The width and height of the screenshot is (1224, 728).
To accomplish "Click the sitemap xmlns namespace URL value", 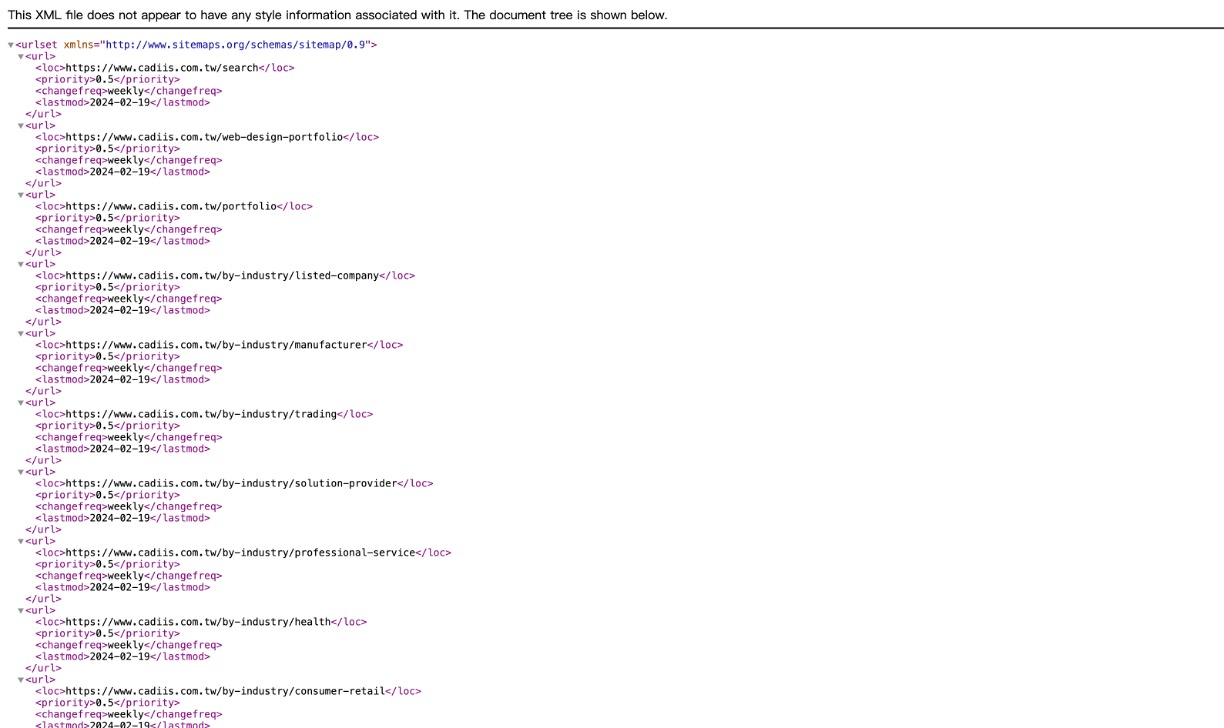I will click(x=237, y=45).
